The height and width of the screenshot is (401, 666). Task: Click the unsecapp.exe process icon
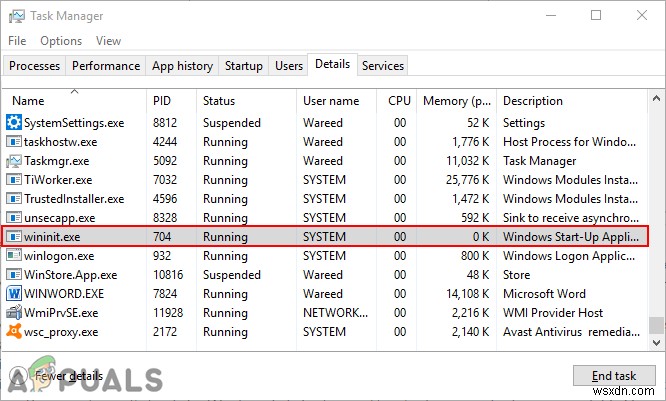tap(14, 217)
